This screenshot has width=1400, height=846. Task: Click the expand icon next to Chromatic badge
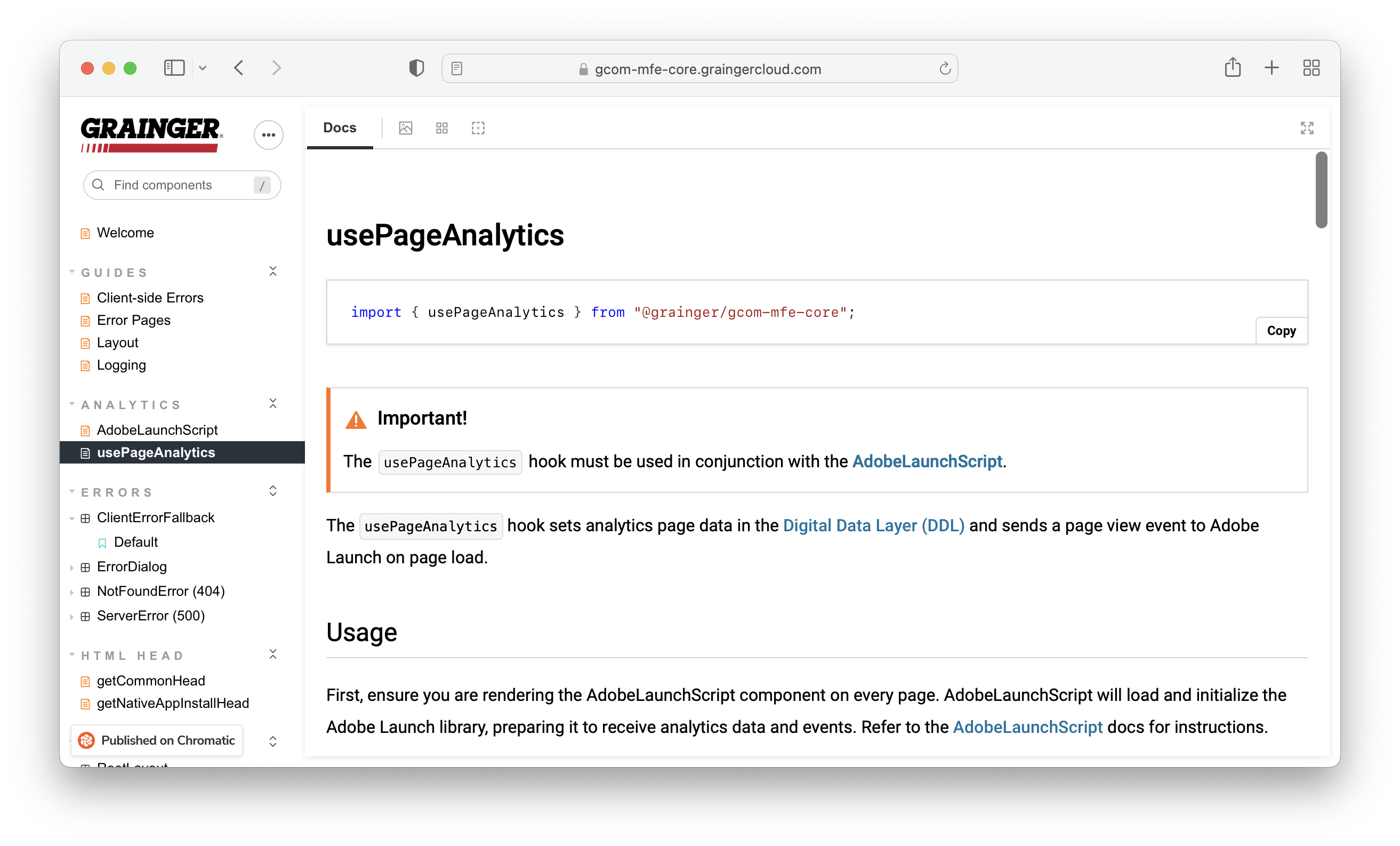pyautogui.click(x=273, y=741)
